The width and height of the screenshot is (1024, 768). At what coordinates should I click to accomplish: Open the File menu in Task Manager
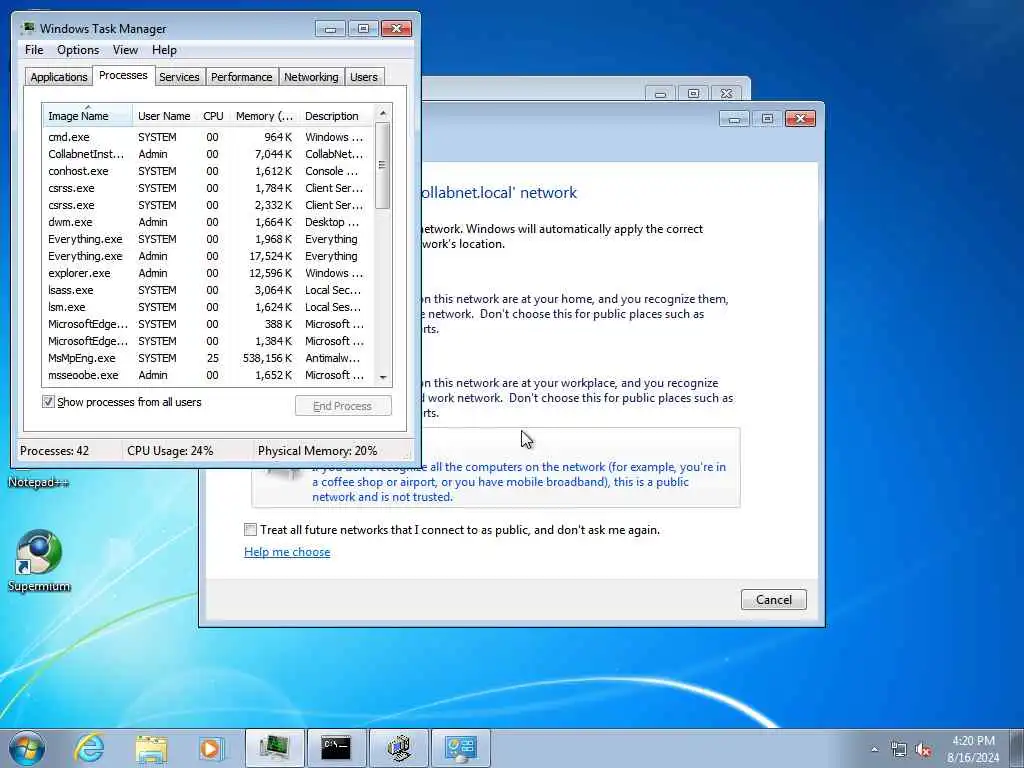[34, 50]
